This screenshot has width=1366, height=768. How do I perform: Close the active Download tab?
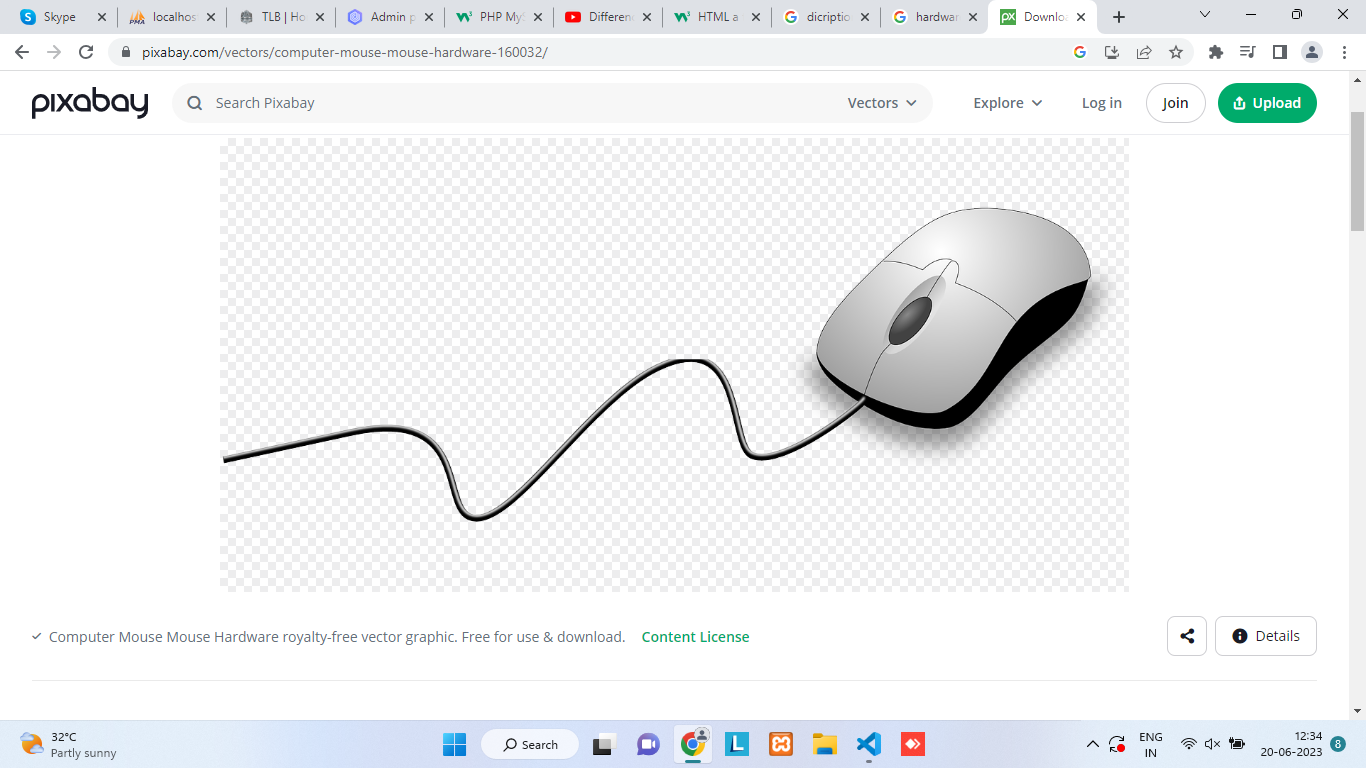coord(1080,17)
